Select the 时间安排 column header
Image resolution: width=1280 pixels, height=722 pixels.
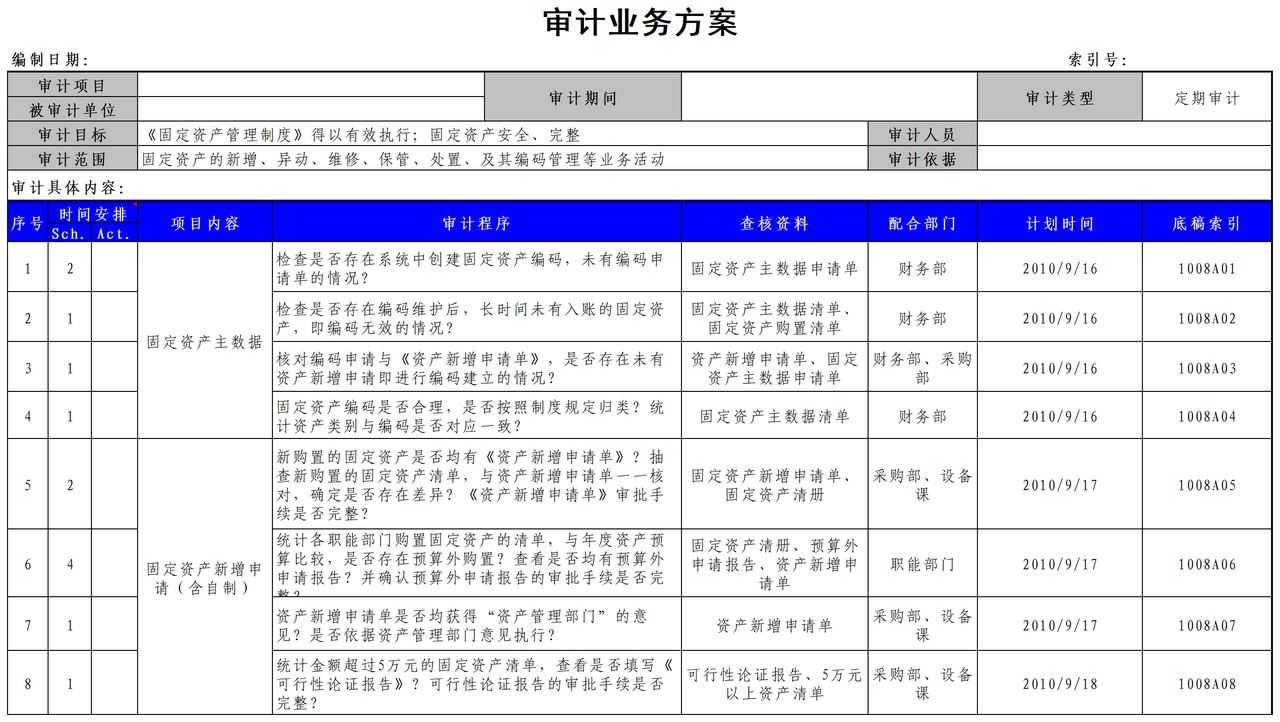pos(93,213)
